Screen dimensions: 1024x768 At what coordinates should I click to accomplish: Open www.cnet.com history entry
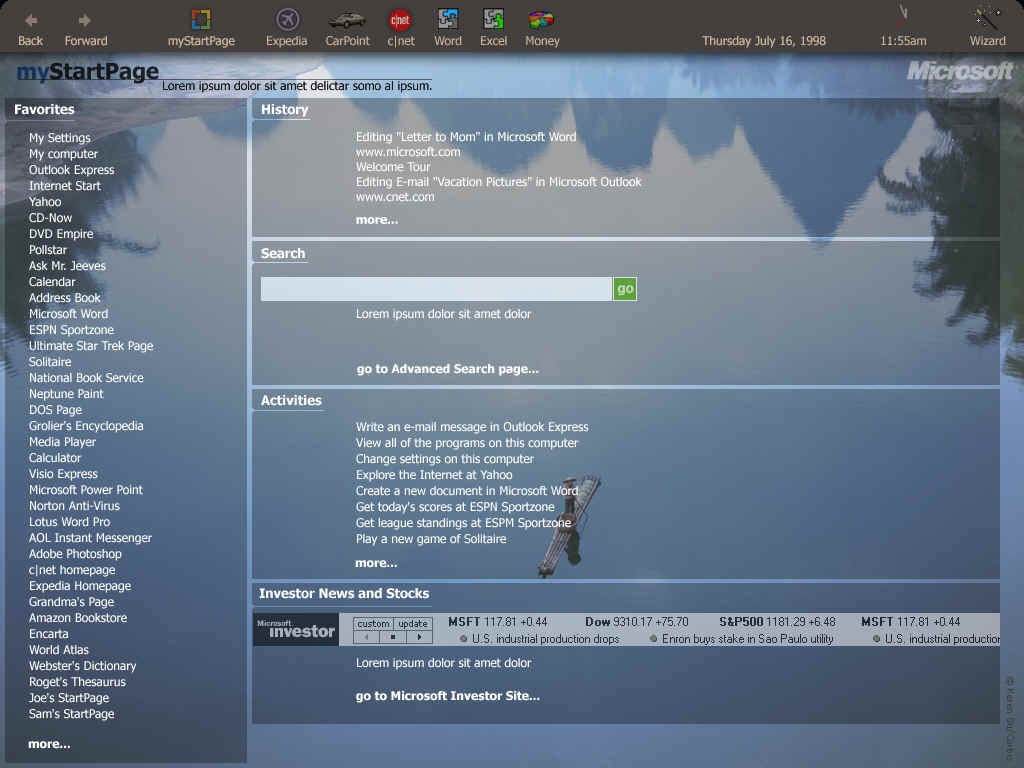(394, 197)
